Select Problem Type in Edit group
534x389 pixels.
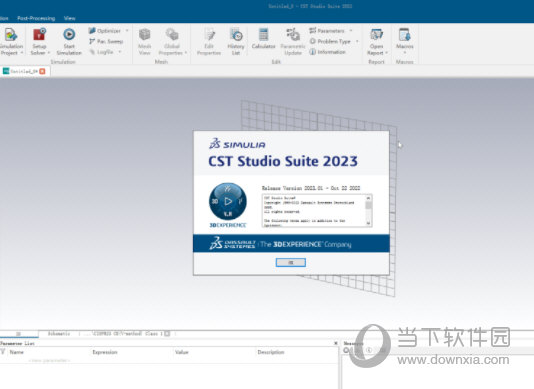tap(330, 41)
